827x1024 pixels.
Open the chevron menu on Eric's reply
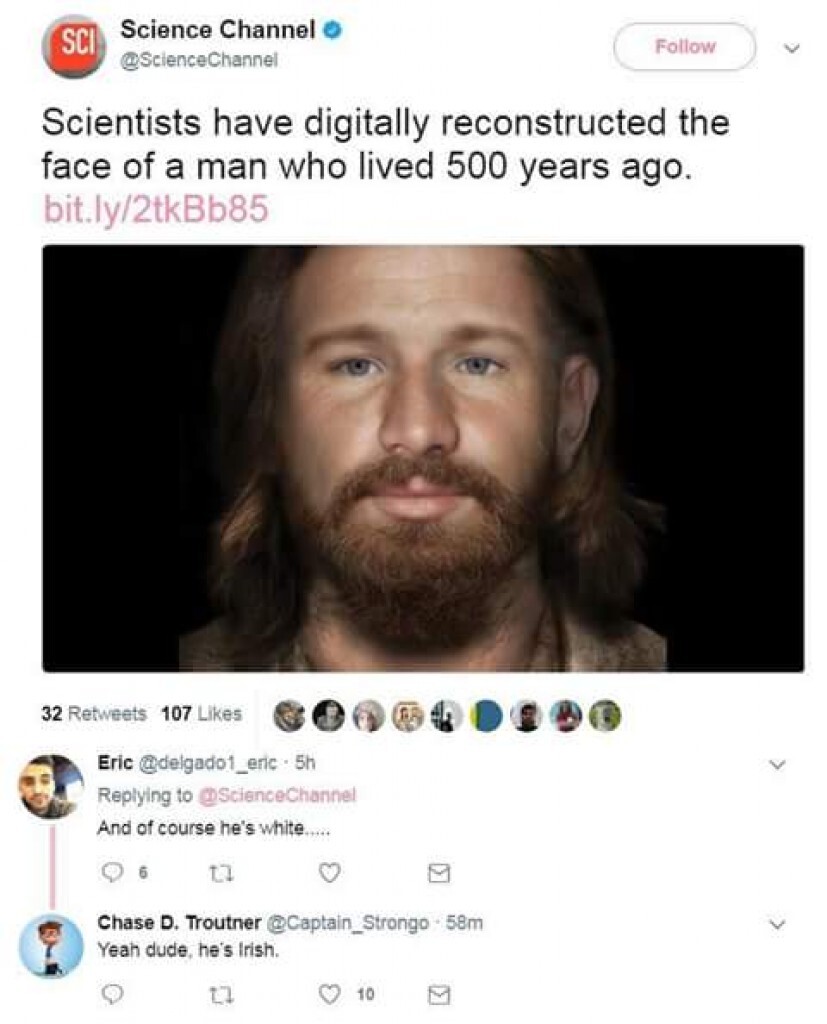tap(777, 763)
